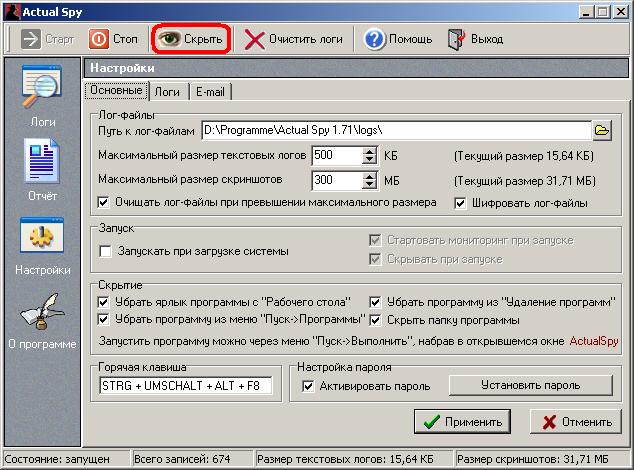Click Установить пароль button

point(530,385)
